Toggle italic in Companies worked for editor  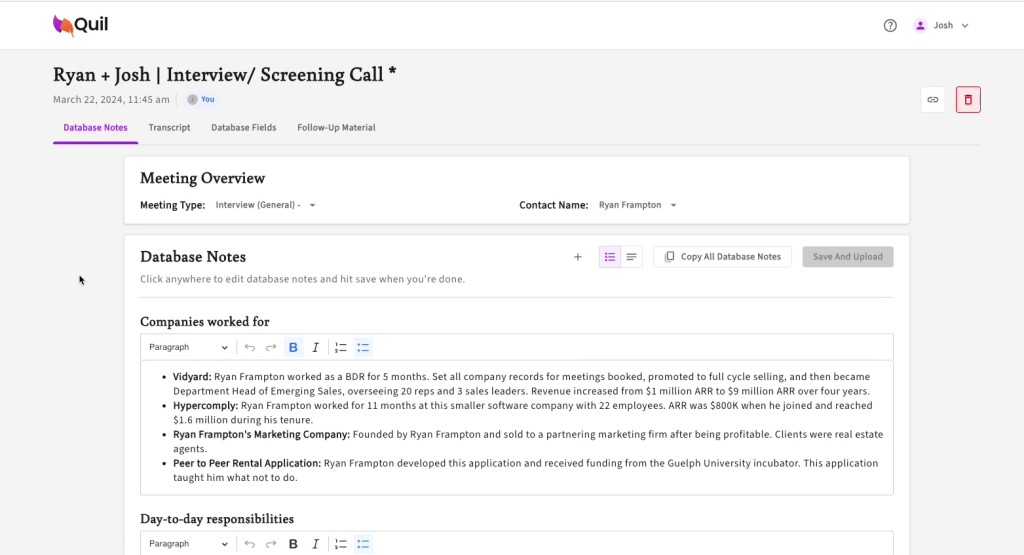coord(315,347)
